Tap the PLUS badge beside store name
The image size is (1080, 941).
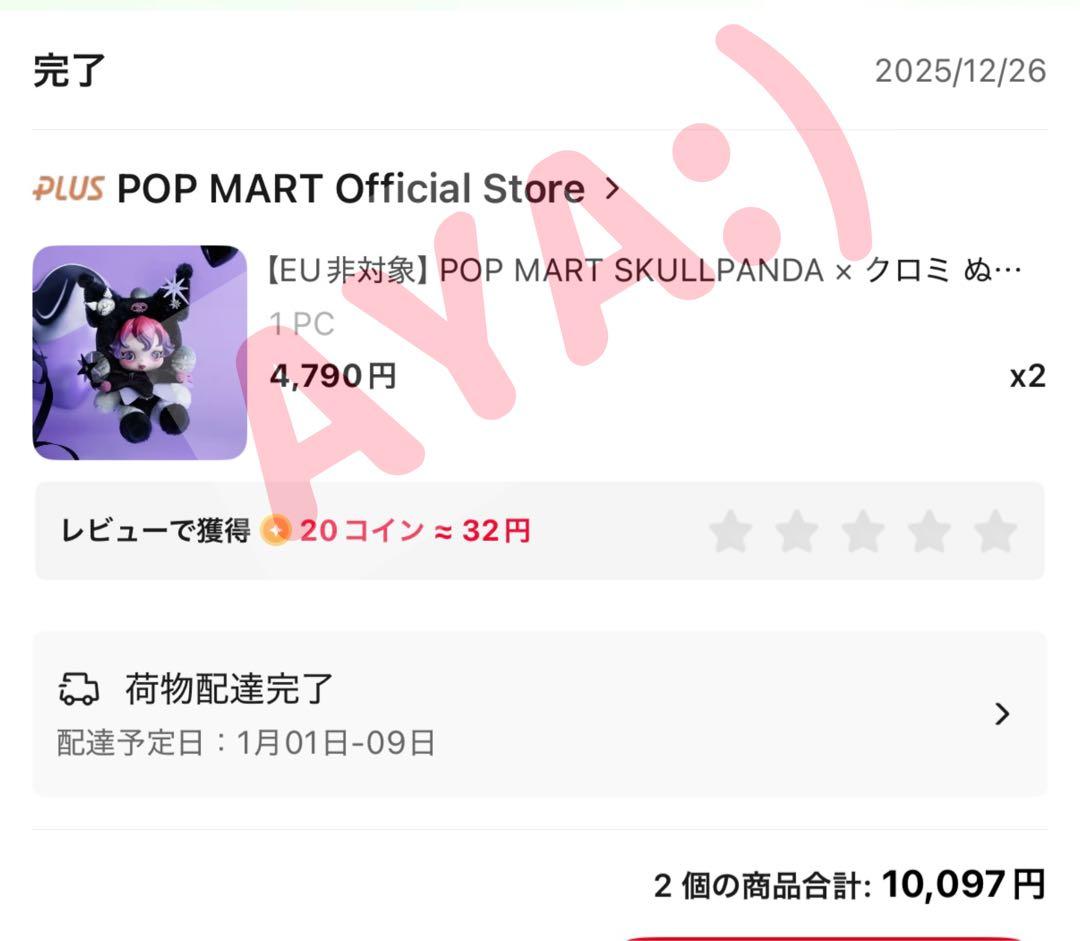tap(69, 188)
